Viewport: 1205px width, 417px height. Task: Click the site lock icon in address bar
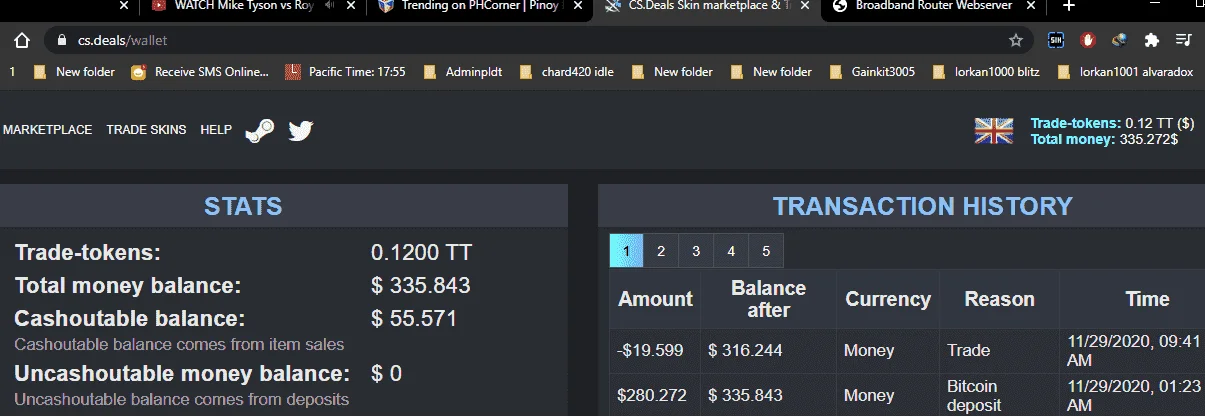coord(62,41)
